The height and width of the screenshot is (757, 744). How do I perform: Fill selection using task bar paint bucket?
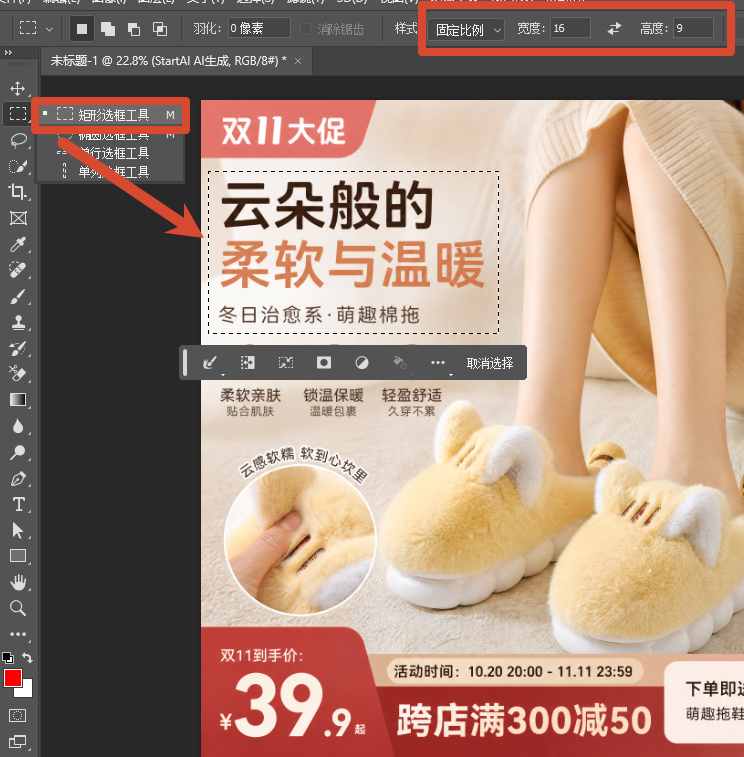pos(400,362)
